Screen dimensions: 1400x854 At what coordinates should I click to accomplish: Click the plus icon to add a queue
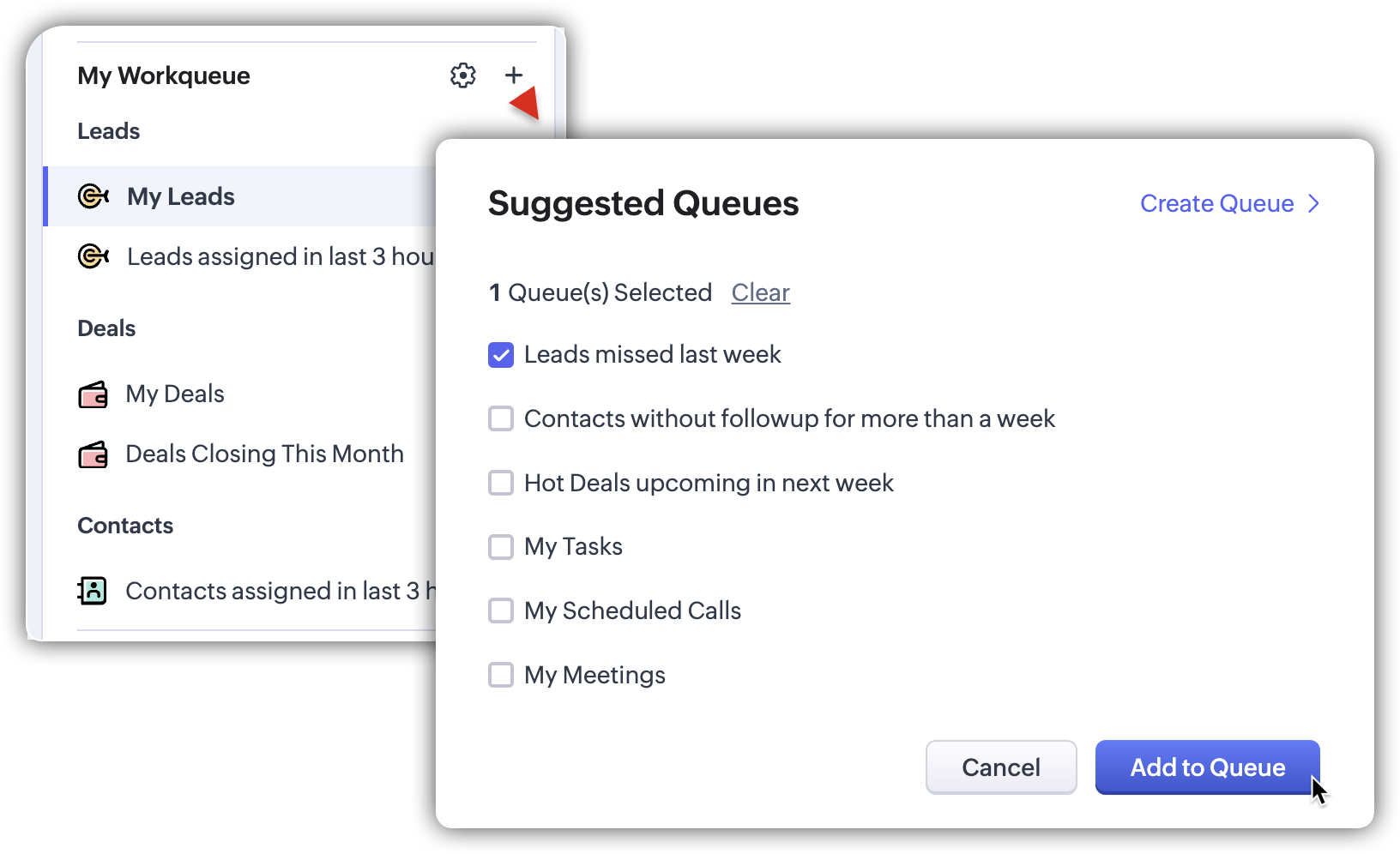click(x=514, y=75)
